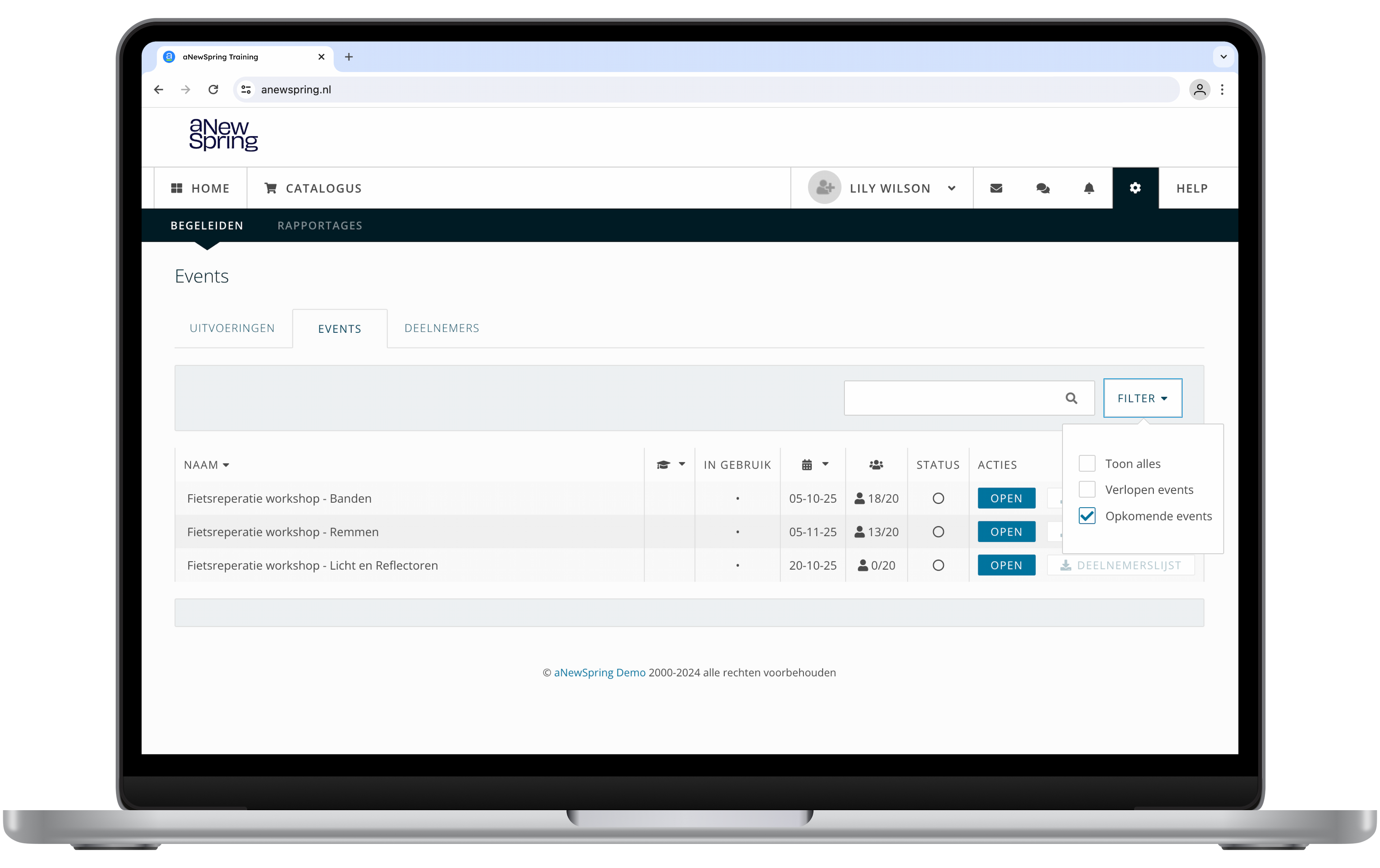Select the row Fietsreperatie workshop - Banden
Viewport: 1380px width, 868px height.
coord(689,498)
